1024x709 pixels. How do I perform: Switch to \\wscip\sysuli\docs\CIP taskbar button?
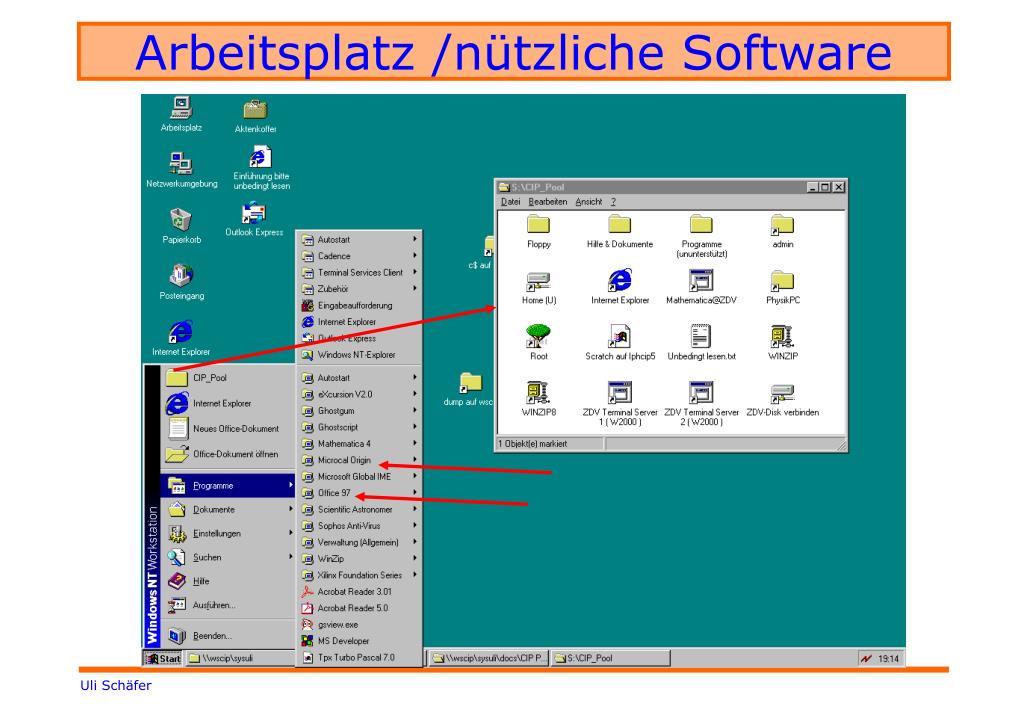pos(488,658)
